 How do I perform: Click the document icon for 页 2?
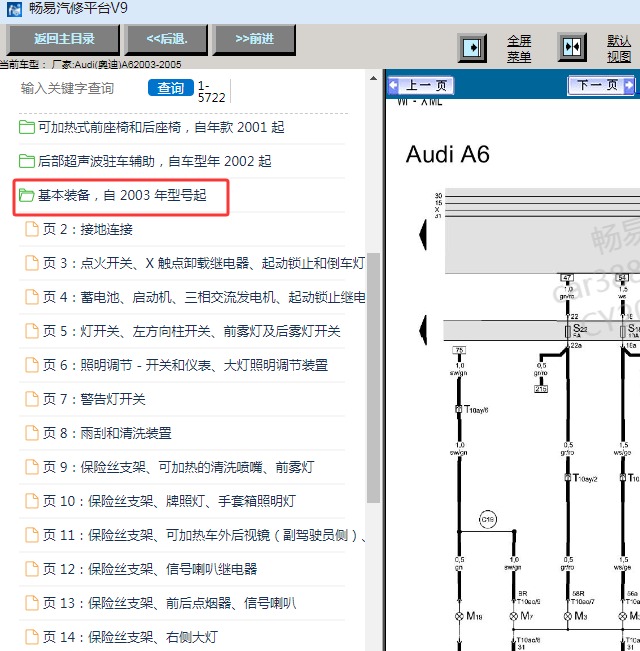[32, 229]
